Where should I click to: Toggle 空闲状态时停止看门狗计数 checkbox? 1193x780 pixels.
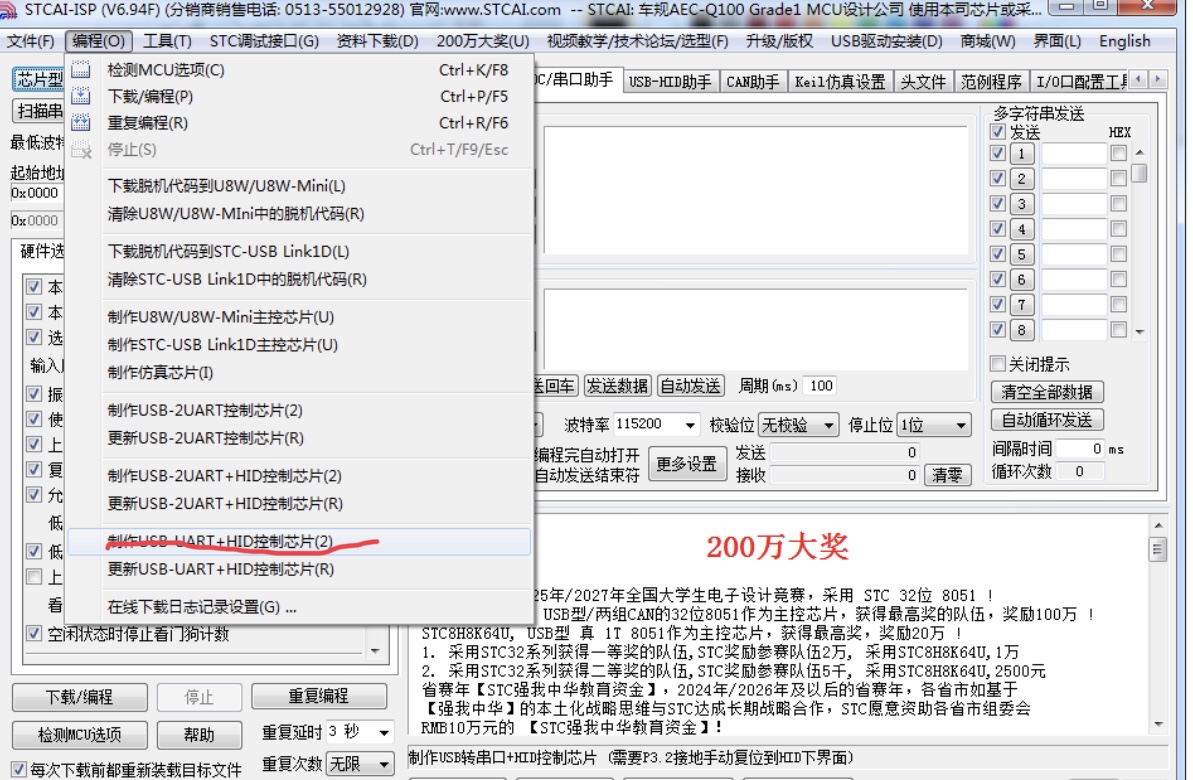coord(33,633)
